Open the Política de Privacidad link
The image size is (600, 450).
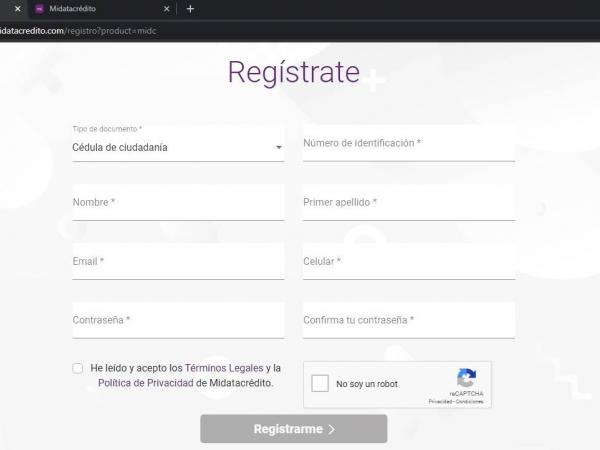(145, 383)
